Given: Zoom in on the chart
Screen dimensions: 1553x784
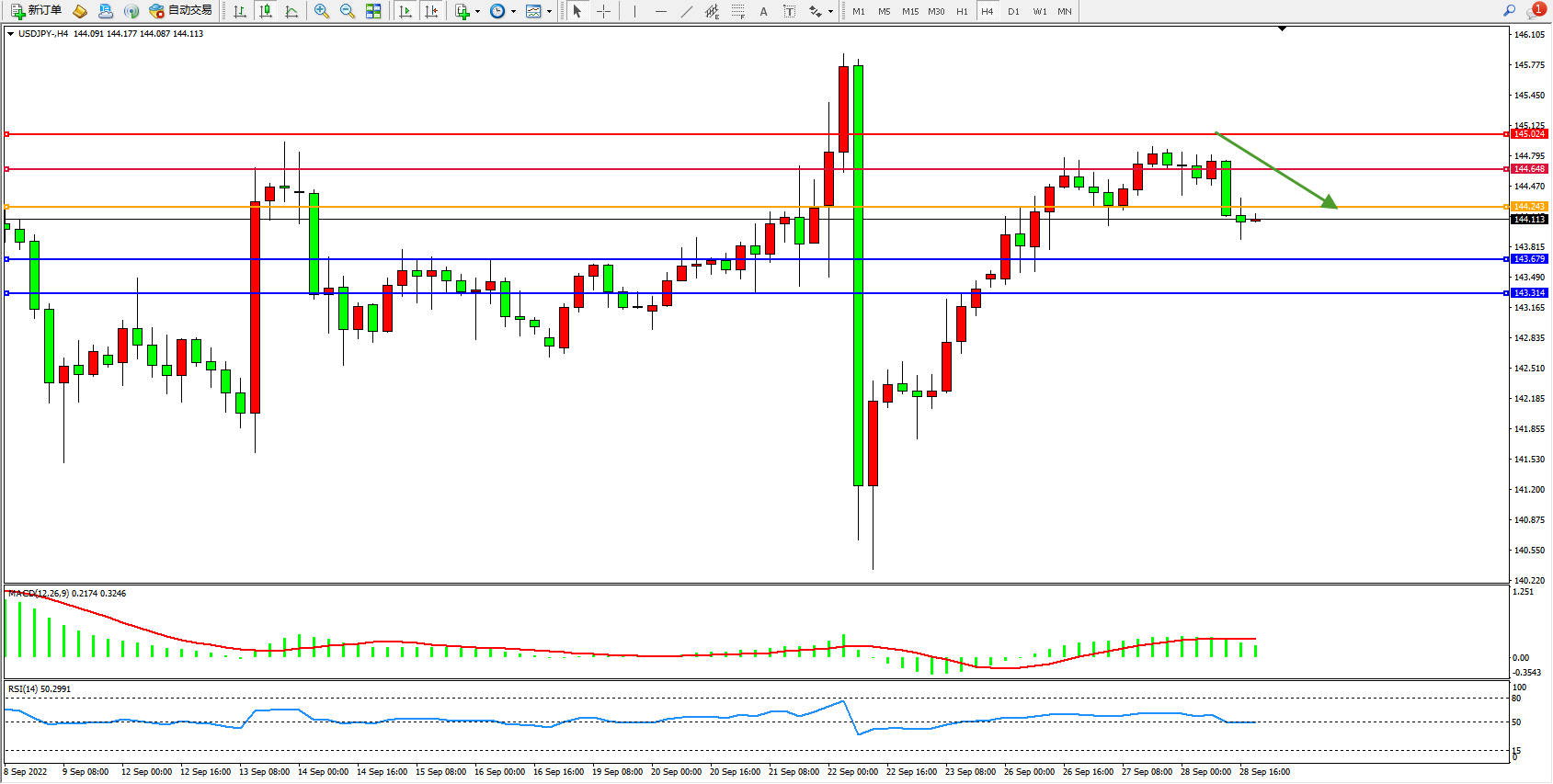Looking at the screenshot, I should pos(322,11).
